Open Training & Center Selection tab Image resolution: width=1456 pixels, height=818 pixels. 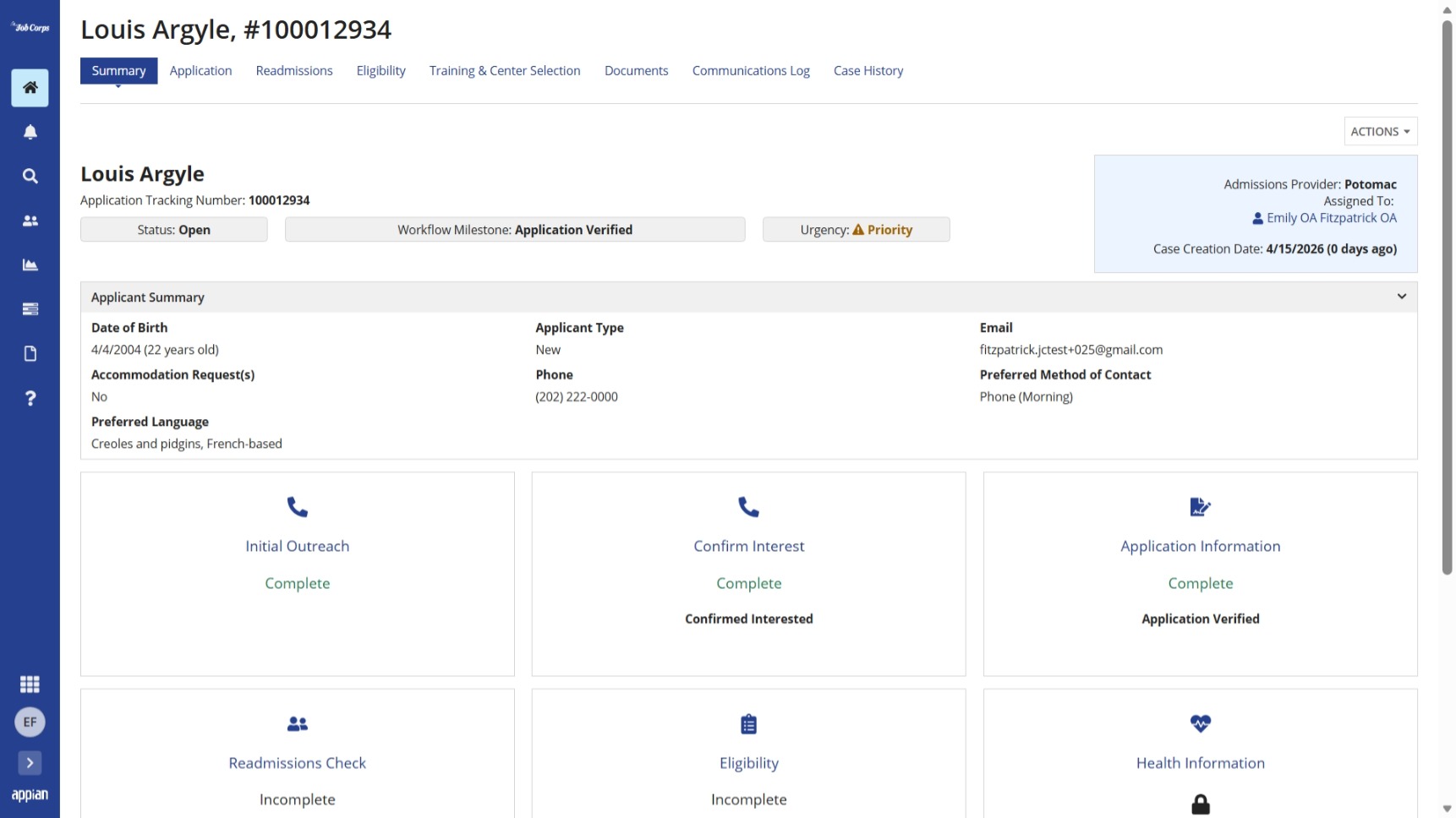(505, 71)
